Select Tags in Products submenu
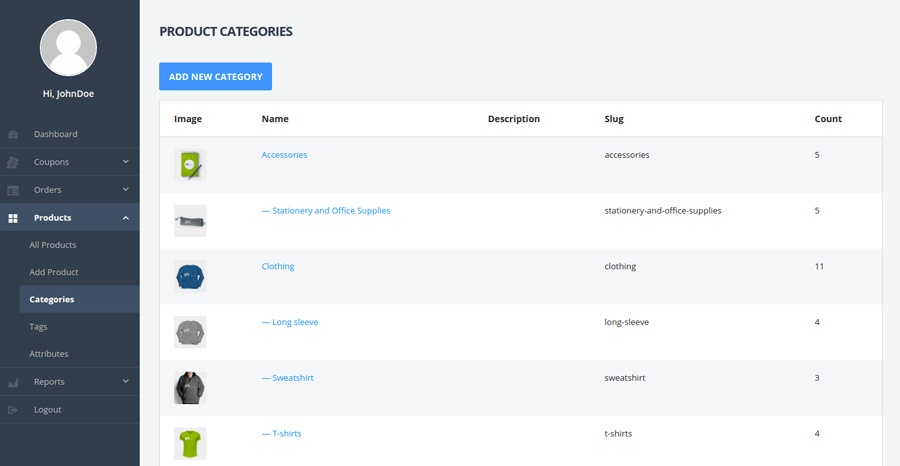The width and height of the screenshot is (900, 466). [x=38, y=327]
